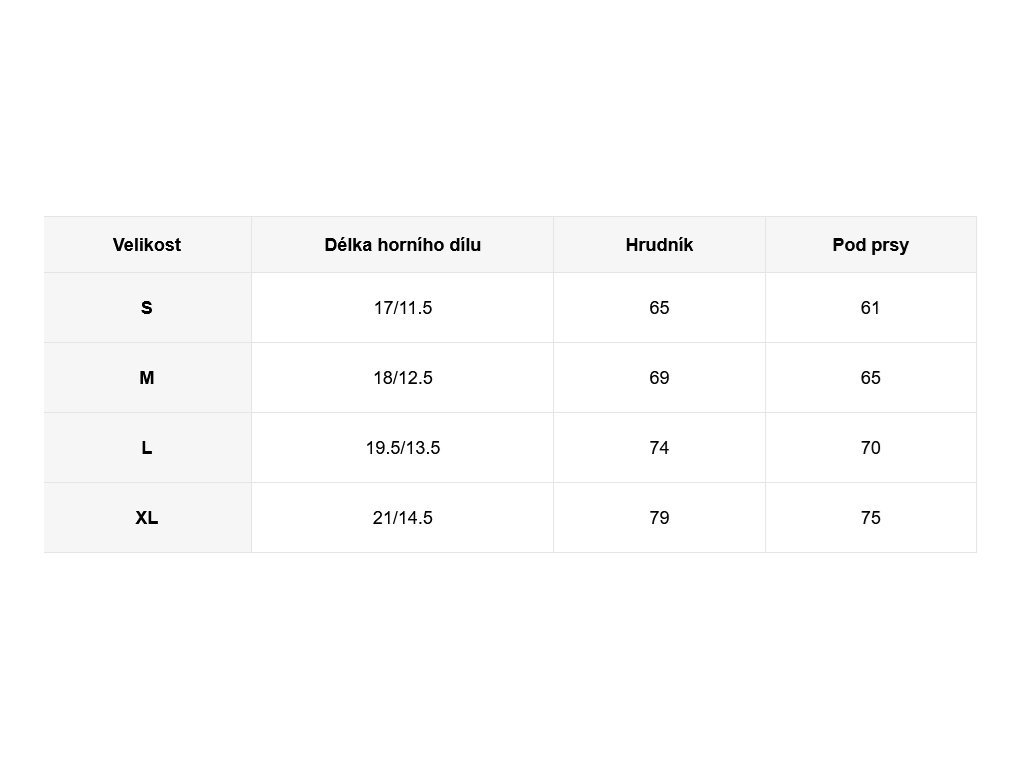Select the chest value 79
Image resolution: width=1024 pixels, height=768 pixels.
[x=659, y=517]
